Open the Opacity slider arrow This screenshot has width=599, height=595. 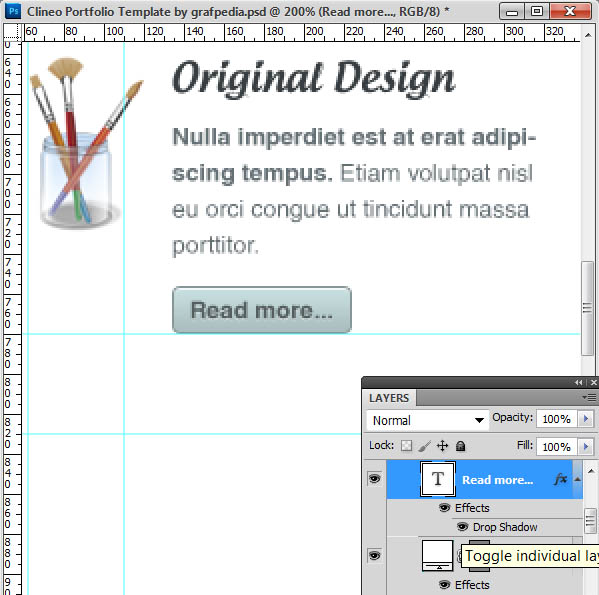pos(586,419)
